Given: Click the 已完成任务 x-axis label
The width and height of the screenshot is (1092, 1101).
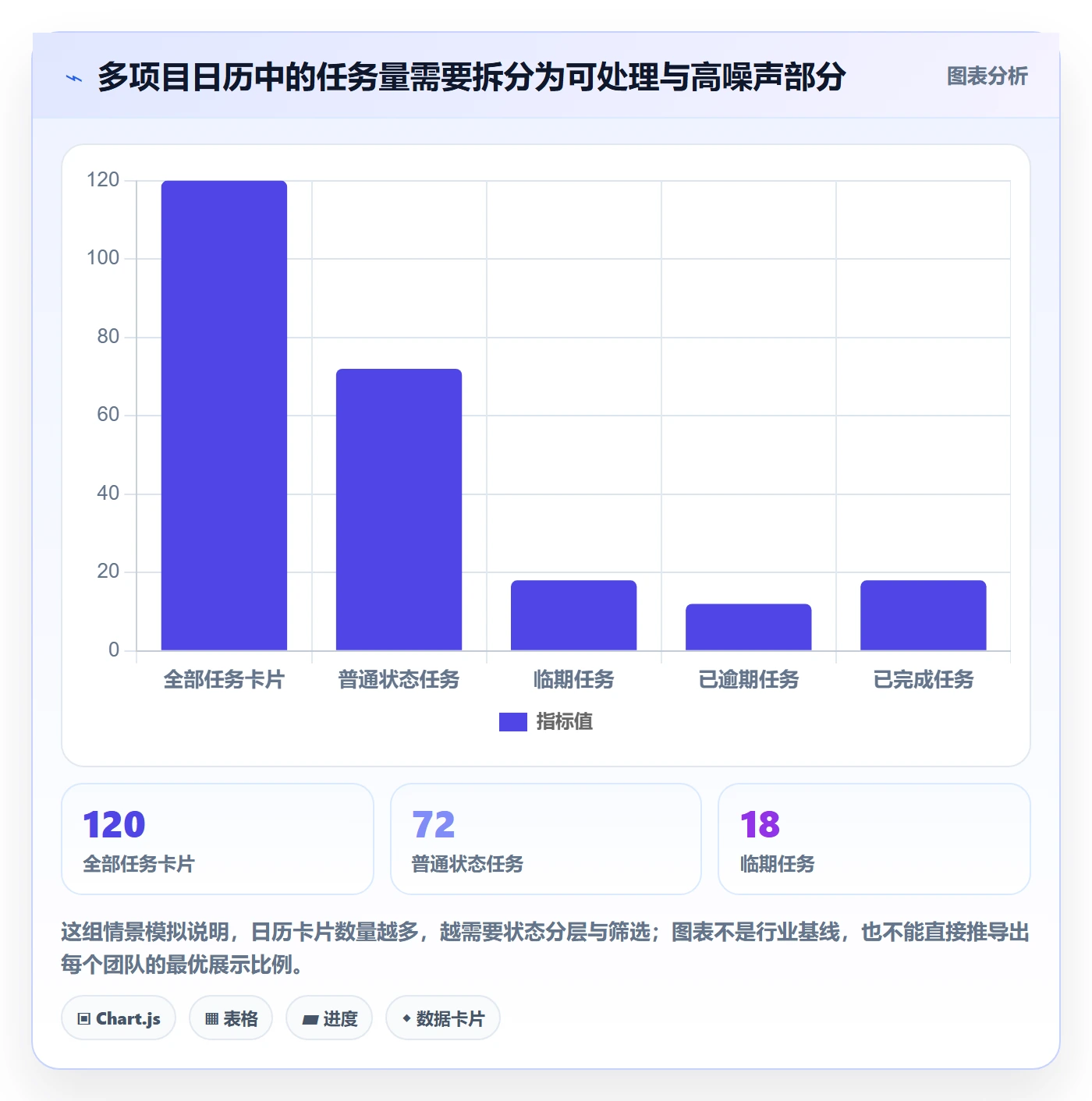Looking at the screenshot, I should point(923,680).
